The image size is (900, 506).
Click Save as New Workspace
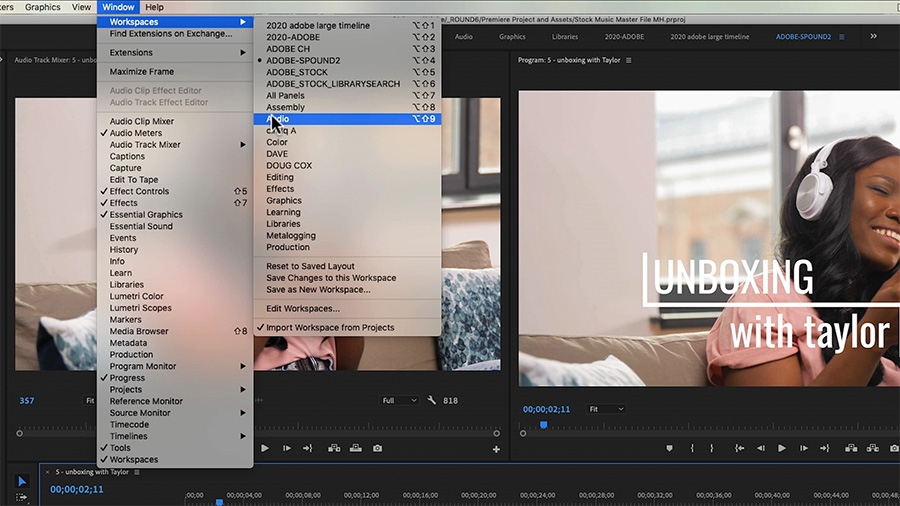tap(318, 290)
